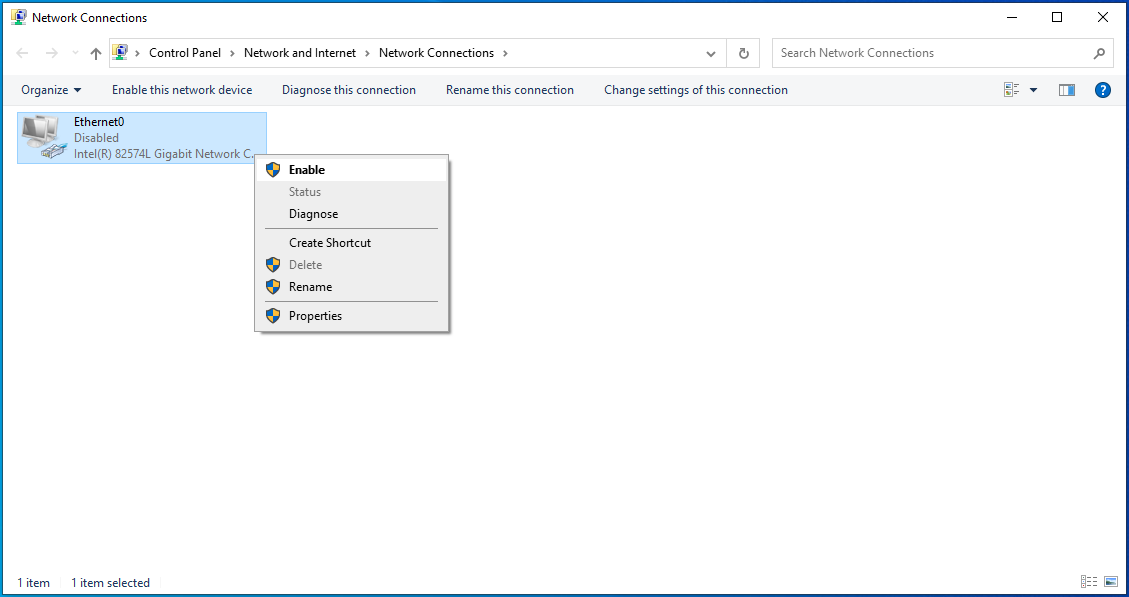Viewport: 1129px width, 597px height.
Task: Choose Create Shortcut from the menu
Action: pyautogui.click(x=330, y=242)
